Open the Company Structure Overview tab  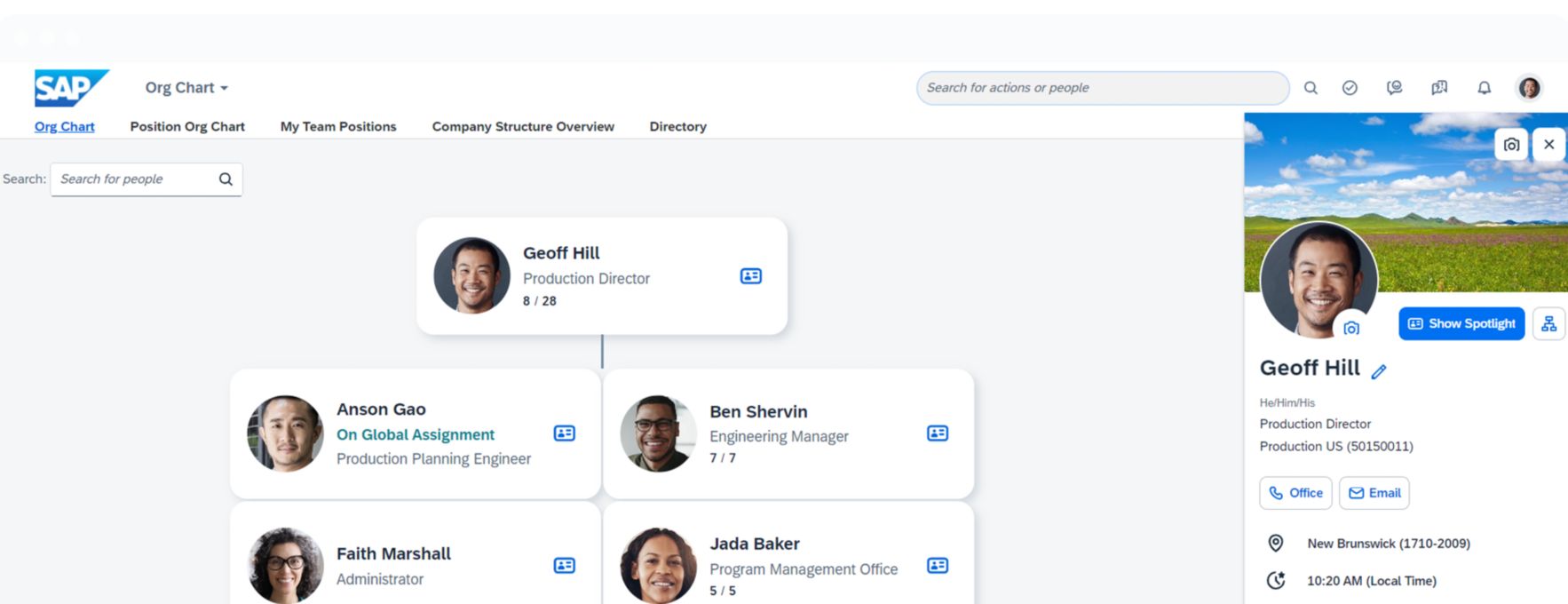(x=523, y=127)
